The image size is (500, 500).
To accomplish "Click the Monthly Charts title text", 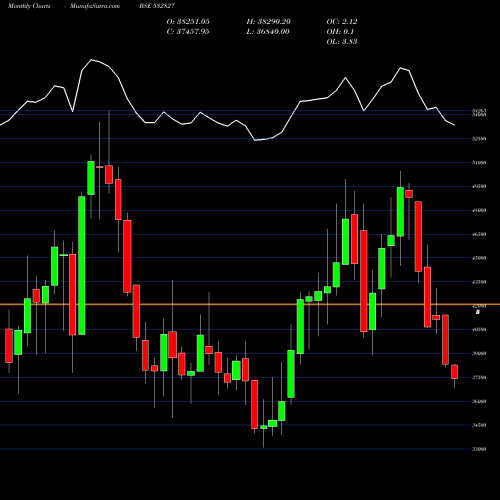I will (29, 6).
